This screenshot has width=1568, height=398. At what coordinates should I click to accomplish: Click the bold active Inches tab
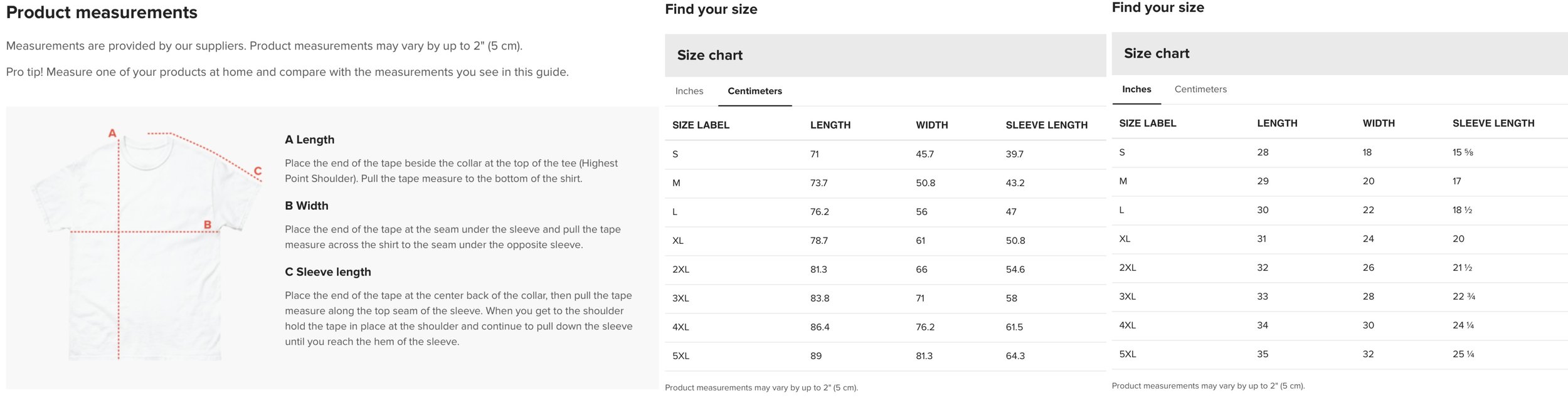click(x=1136, y=90)
